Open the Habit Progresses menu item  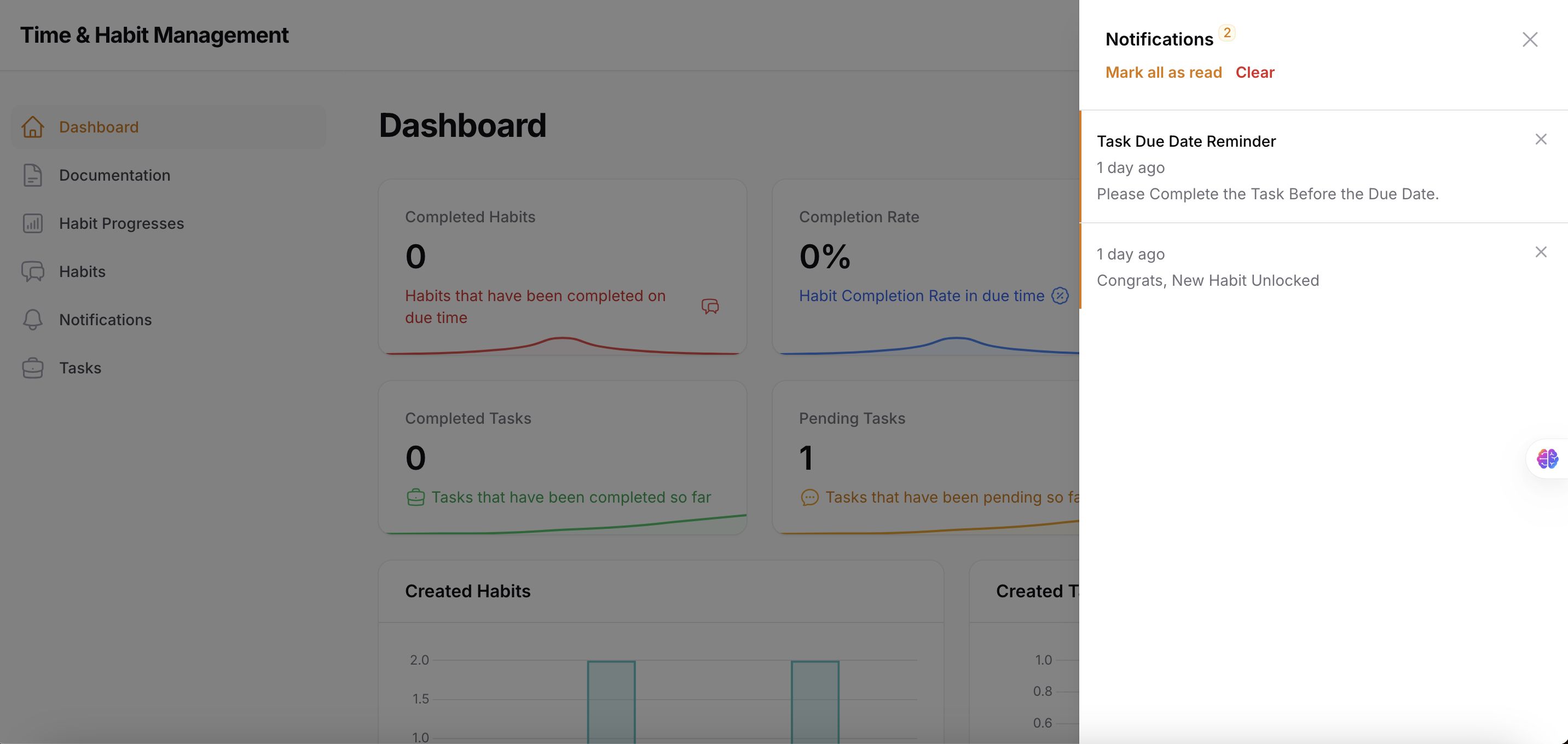(121, 223)
